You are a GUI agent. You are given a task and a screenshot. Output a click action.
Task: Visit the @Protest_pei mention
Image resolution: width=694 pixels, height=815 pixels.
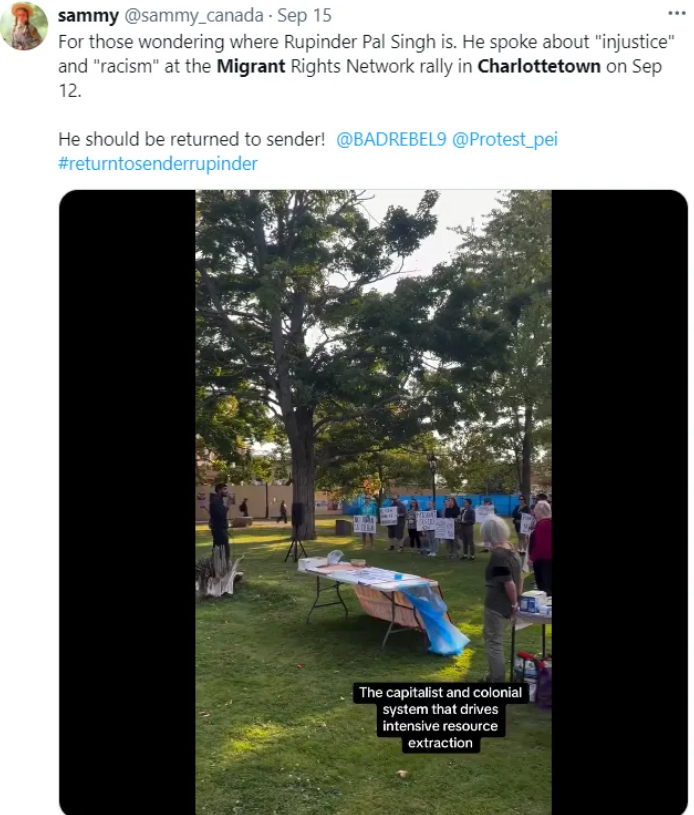pyautogui.click(x=505, y=139)
